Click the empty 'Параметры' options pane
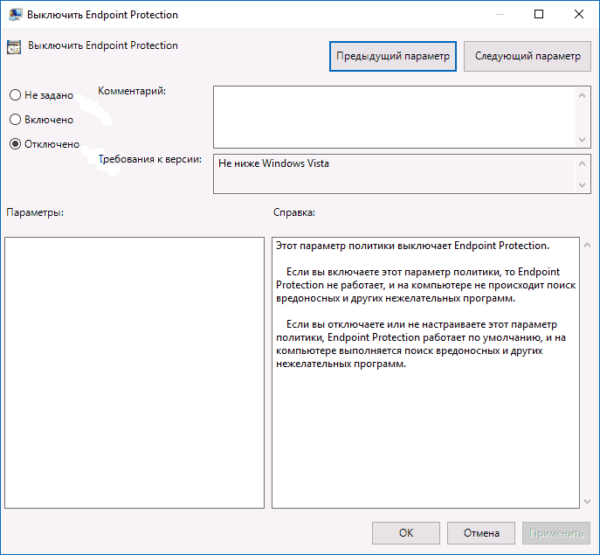Screen dimensions: 600x555 [134, 373]
